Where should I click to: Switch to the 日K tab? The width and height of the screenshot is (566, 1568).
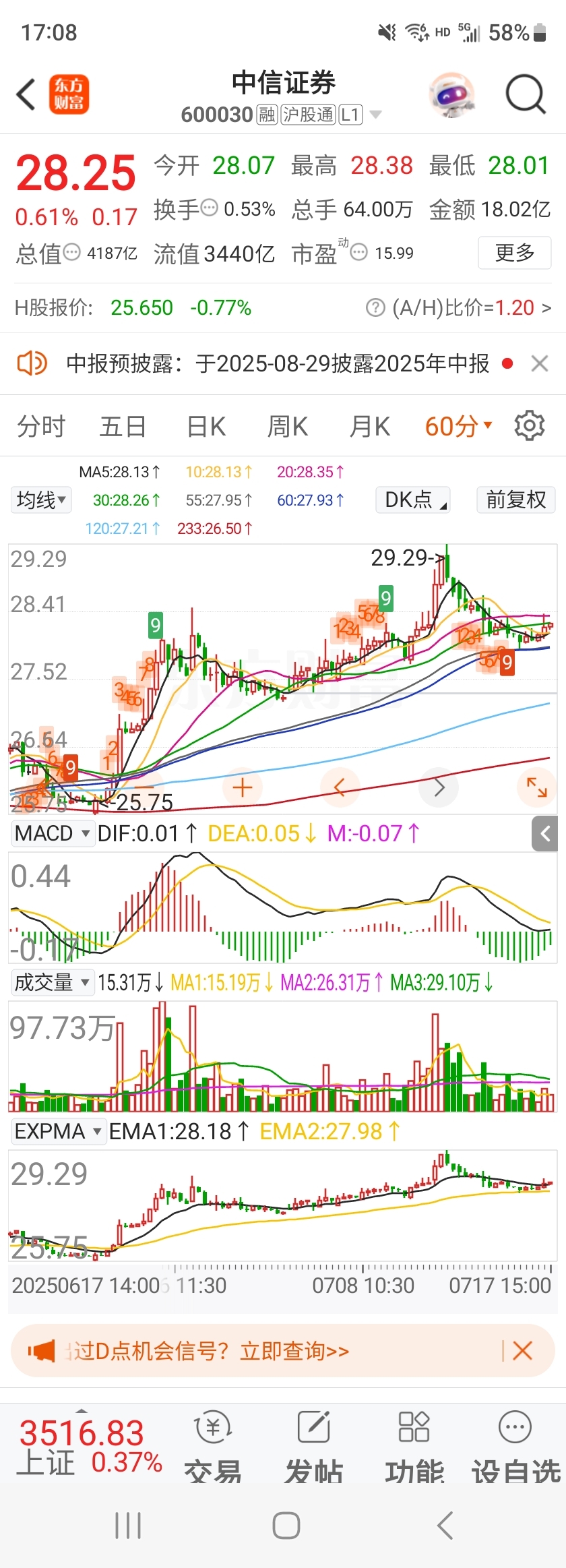pyautogui.click(x=206, y=426)
